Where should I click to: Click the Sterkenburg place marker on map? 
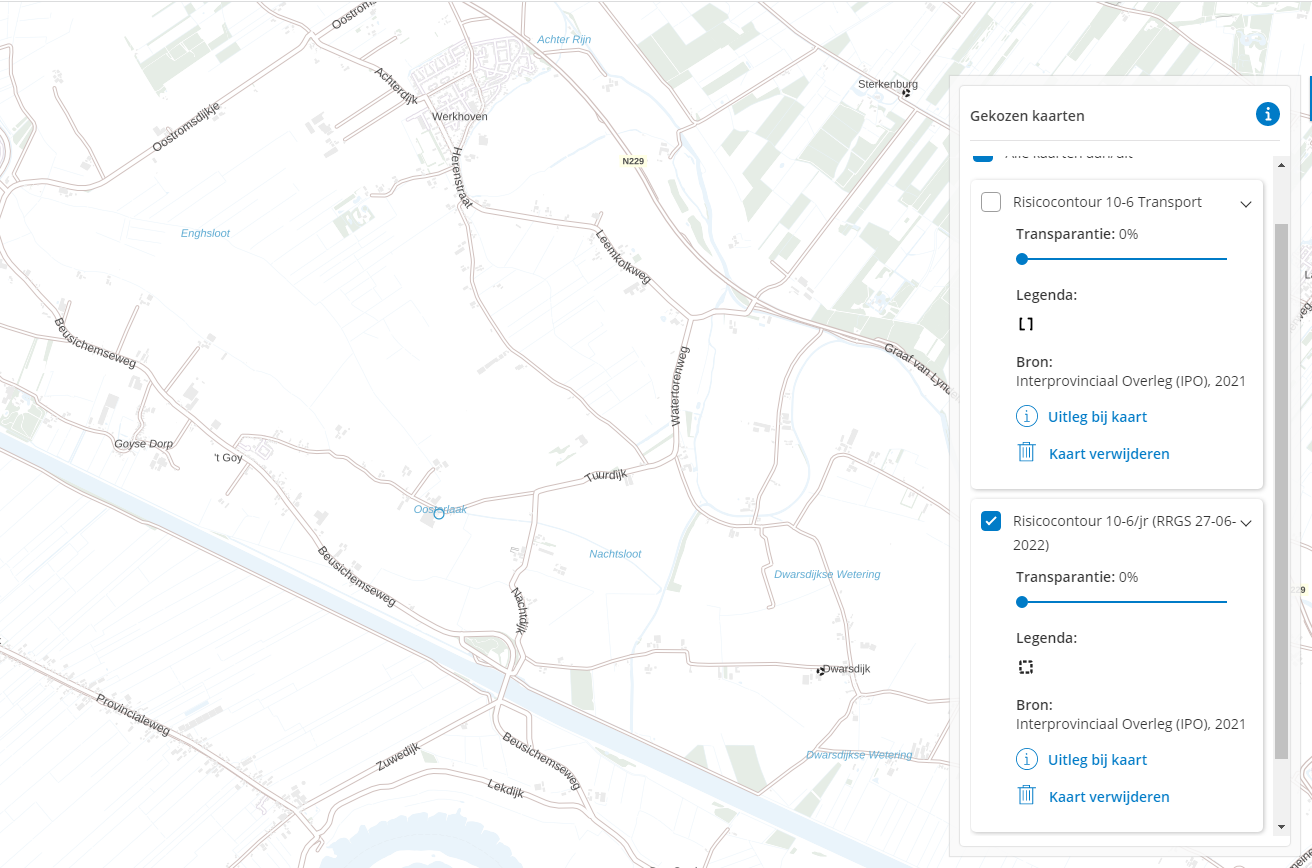[x=906, y=93]
